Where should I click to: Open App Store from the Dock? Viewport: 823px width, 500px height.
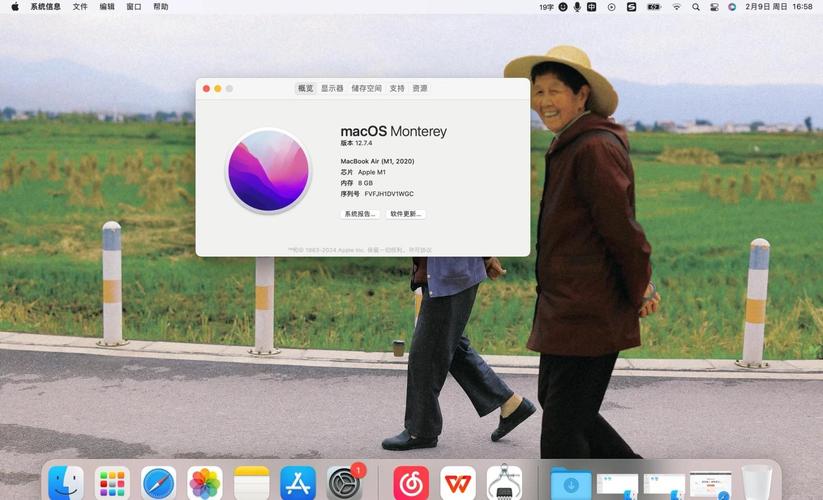pyautogui.click(x=298, y=483)
